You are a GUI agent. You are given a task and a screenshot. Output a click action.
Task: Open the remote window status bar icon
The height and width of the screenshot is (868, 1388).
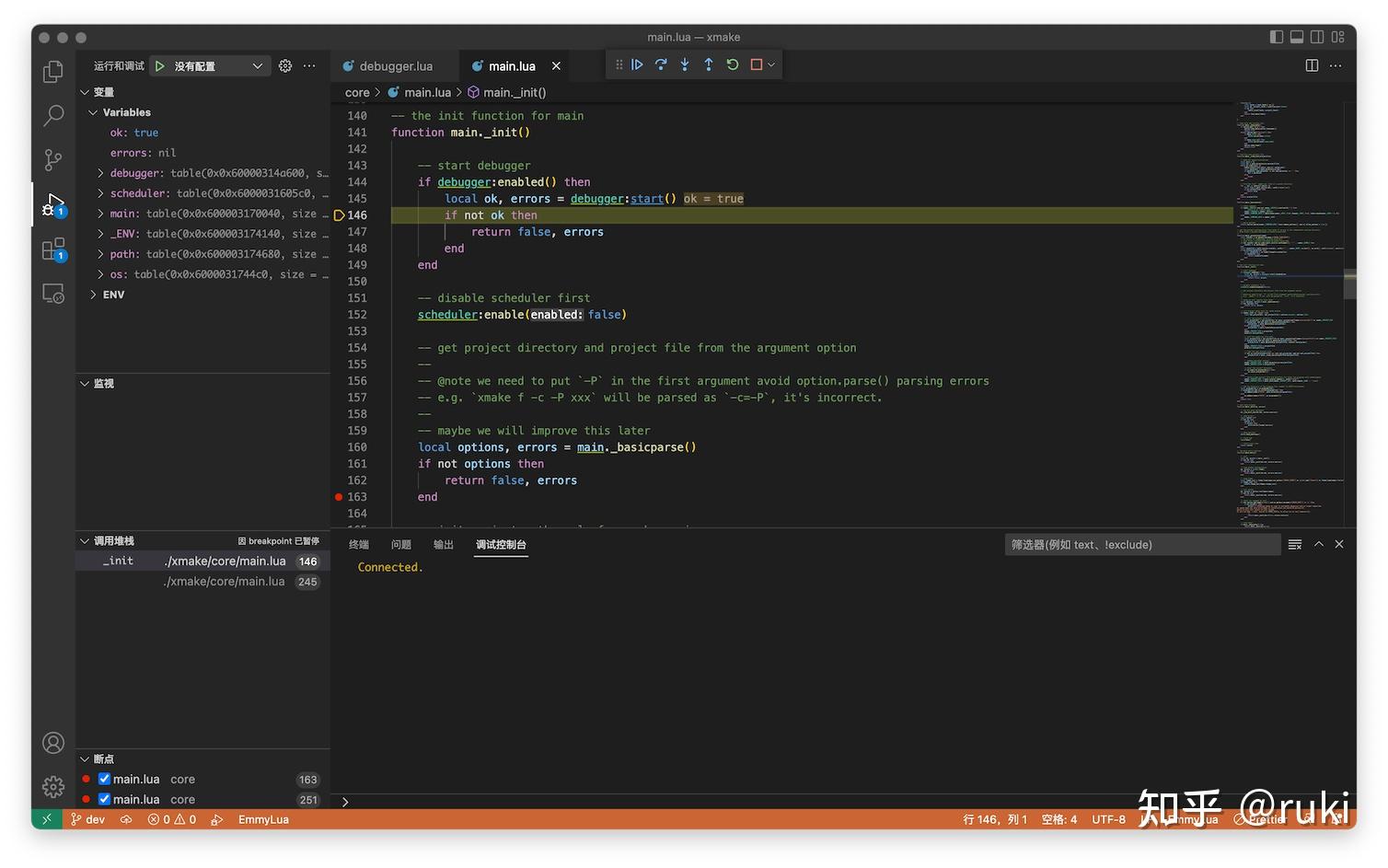(x=47, y=819)
